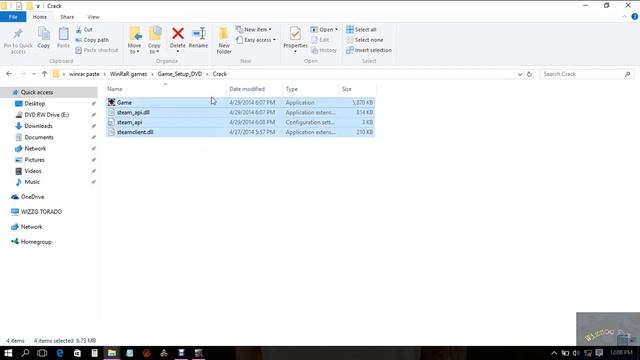Switch to the Home ribbon tab
This screenshot has height=360, width=640.
40,17
